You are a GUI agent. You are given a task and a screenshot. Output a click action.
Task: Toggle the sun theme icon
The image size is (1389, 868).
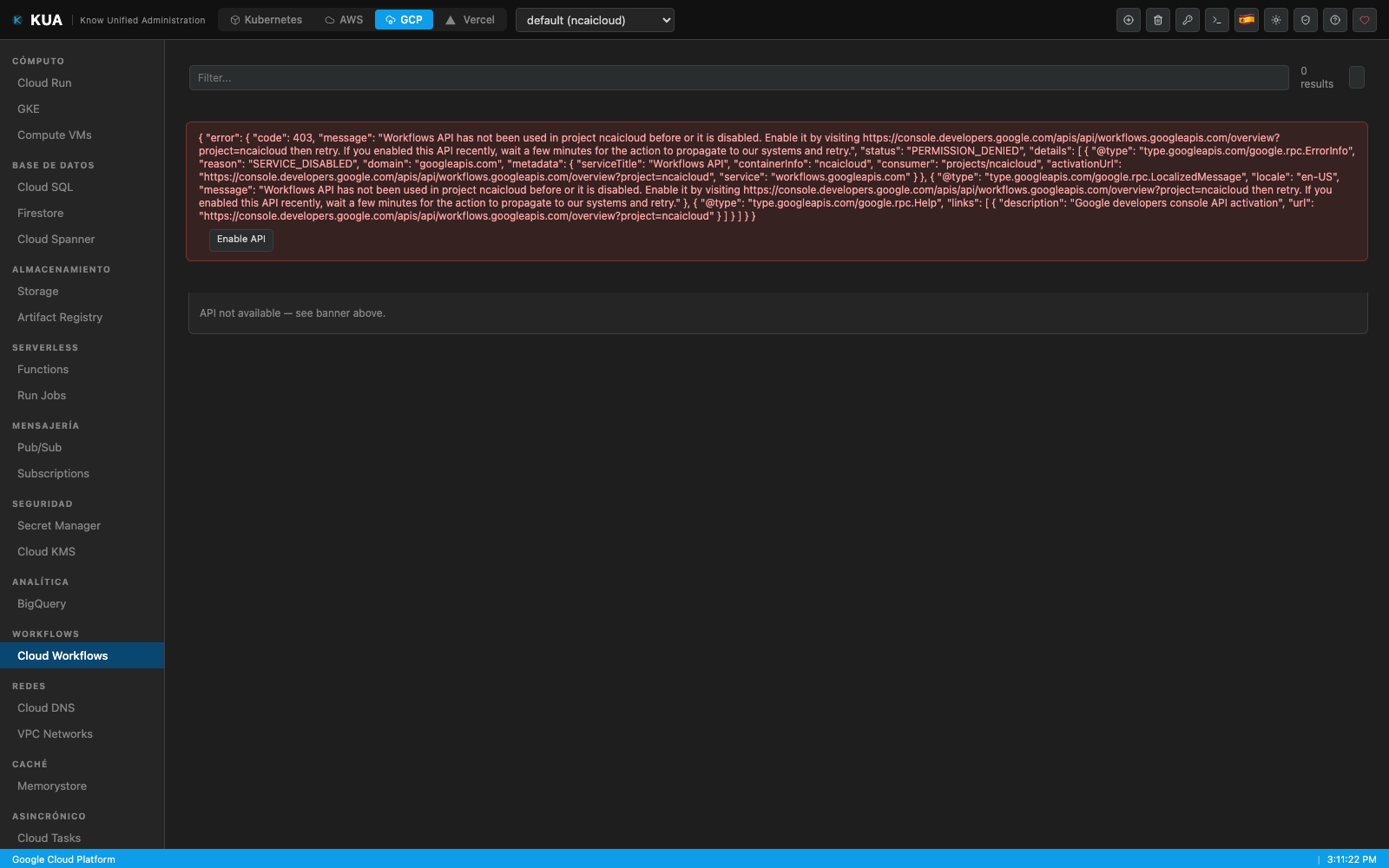[x=1276, y=20]
